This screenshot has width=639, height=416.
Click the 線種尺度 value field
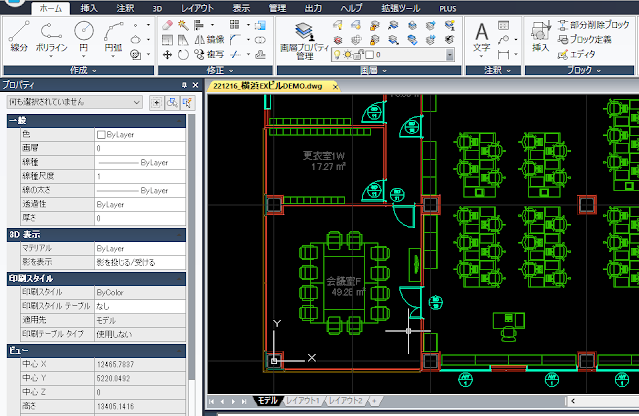click(x=140, y=176)
